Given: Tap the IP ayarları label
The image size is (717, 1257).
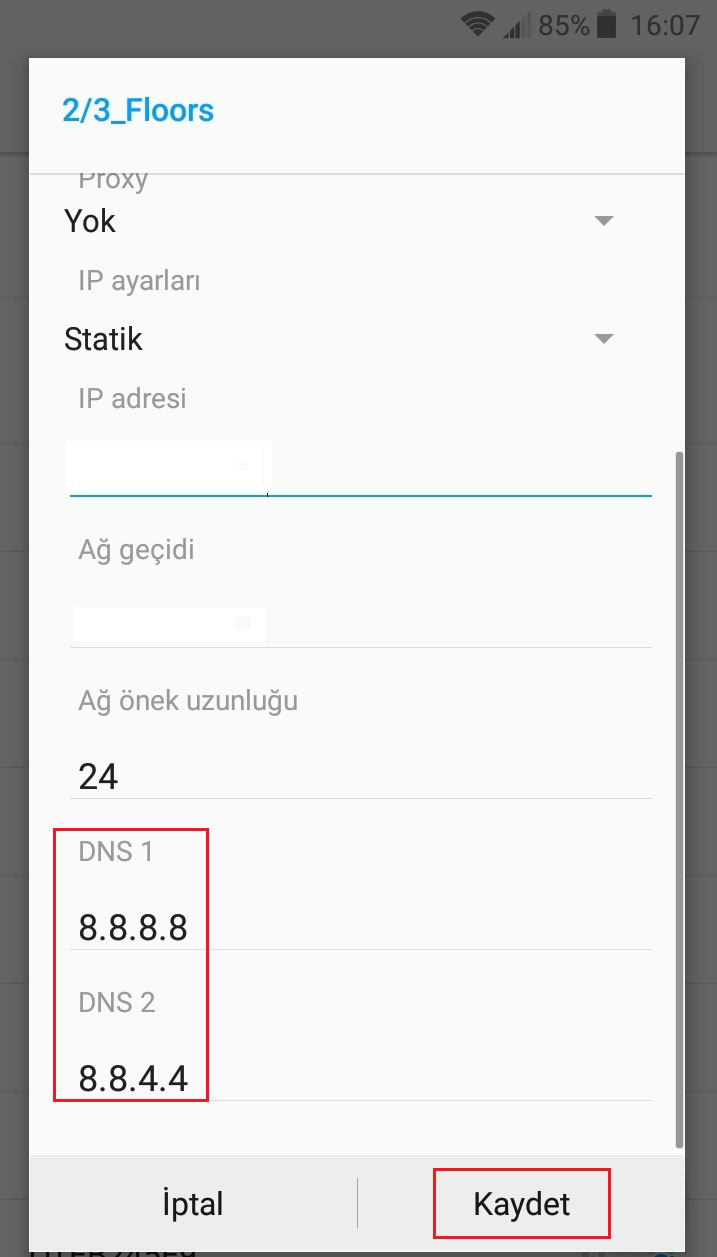Looking at the screenshot, I should coord(139,282).
